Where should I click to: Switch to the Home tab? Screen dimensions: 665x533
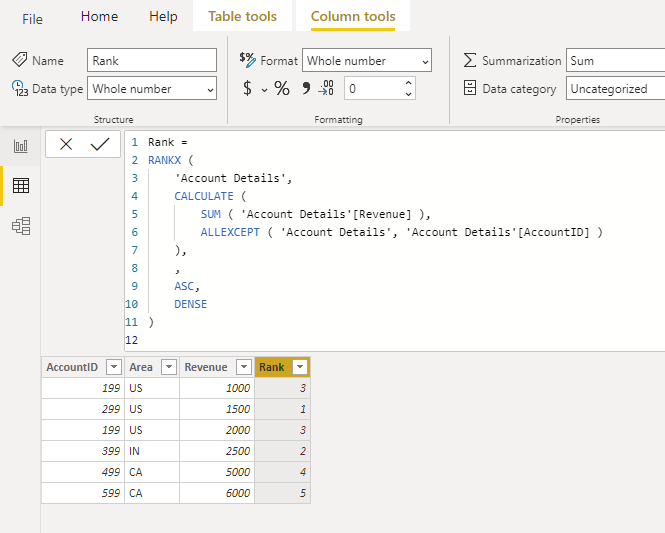point(99,17)
